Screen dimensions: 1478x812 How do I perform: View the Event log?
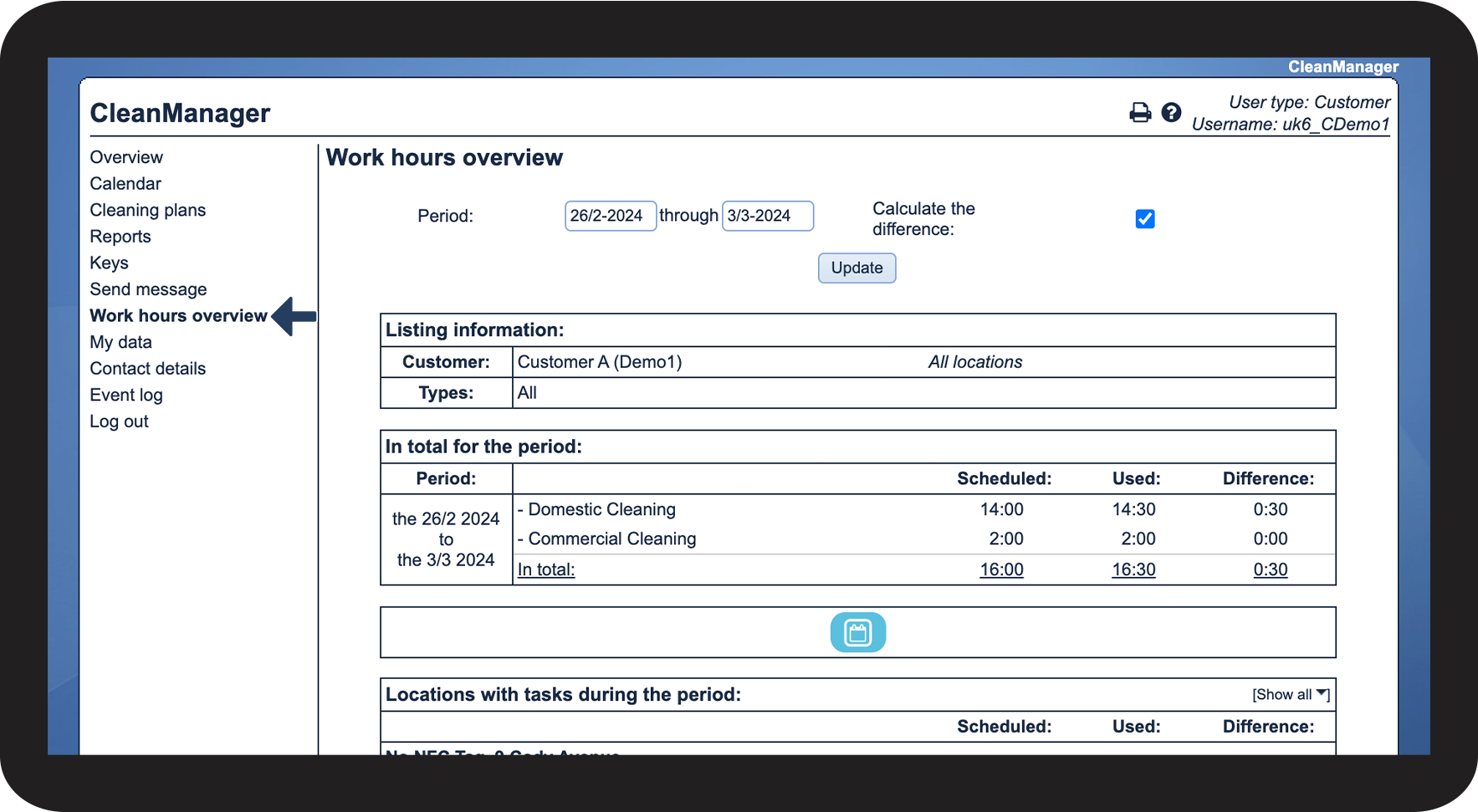coord(126,396)
